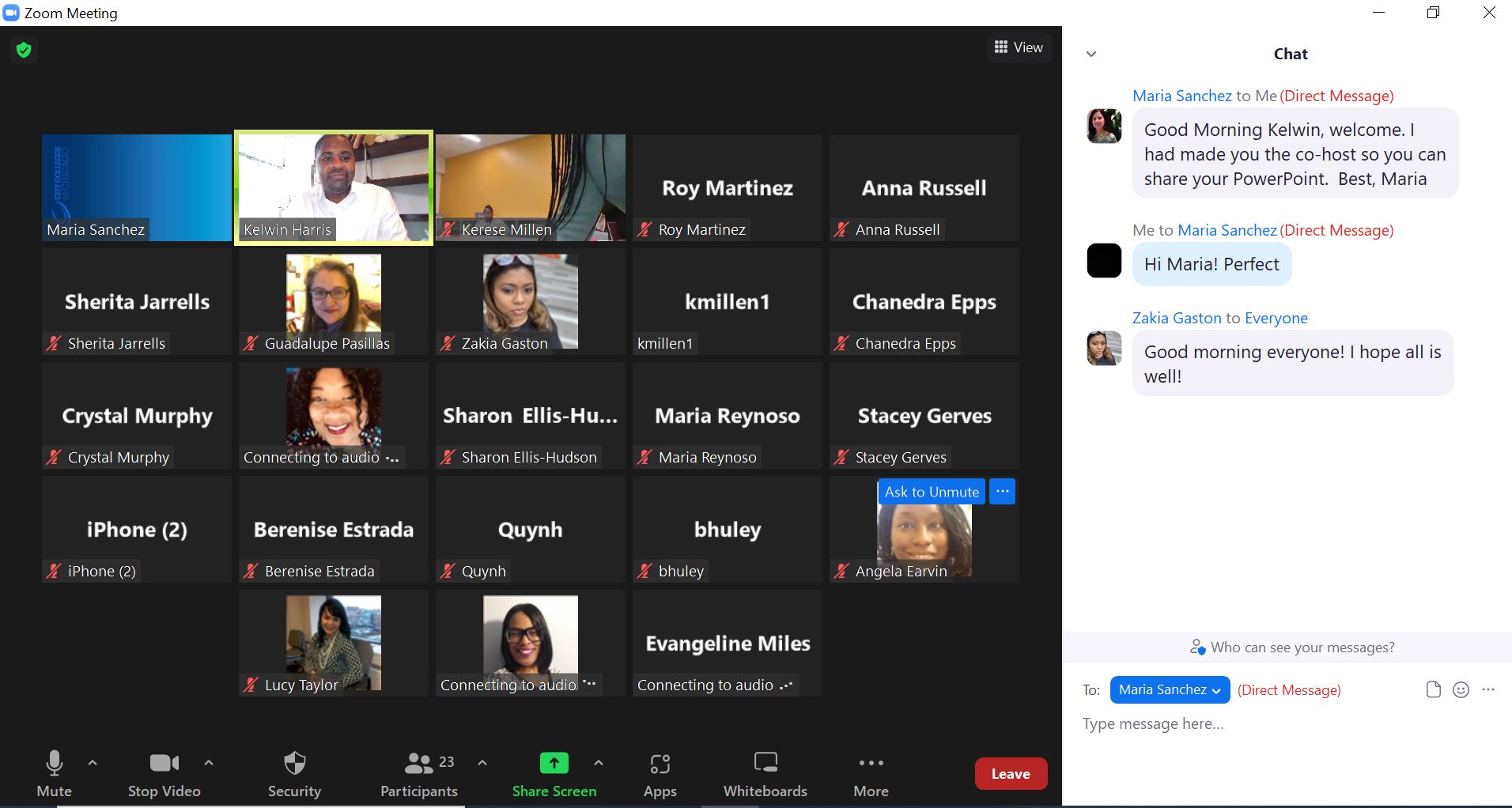Screen dimensions: 1512x808
Task: Open the View layout menu
Action: tap(1019, 47)
